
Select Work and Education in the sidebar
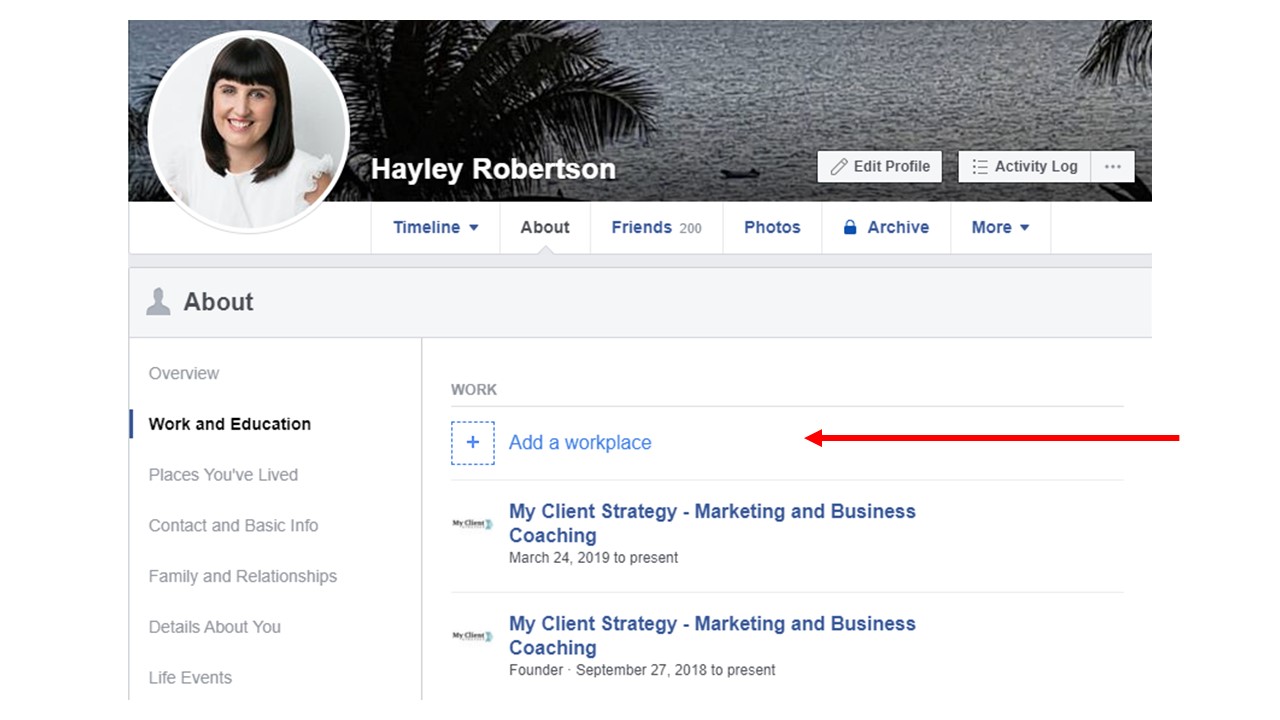[x=230, y=424]
